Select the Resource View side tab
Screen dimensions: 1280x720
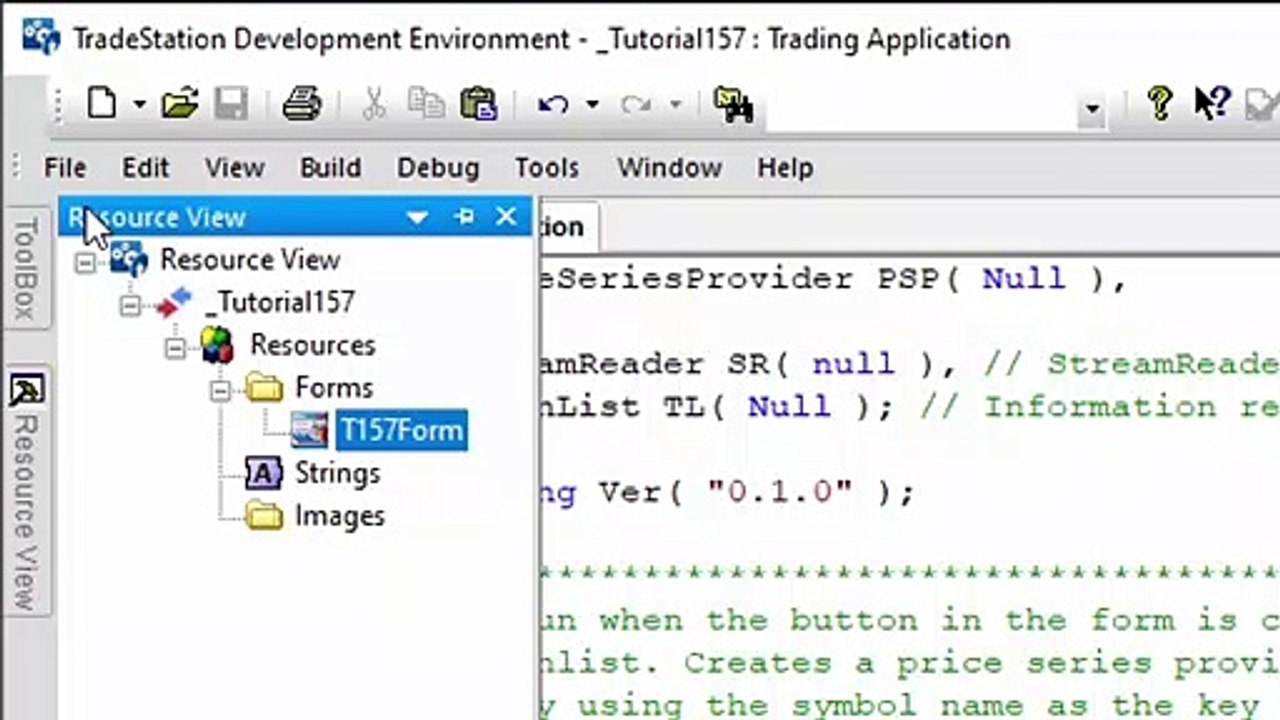(x=26, y=492)
